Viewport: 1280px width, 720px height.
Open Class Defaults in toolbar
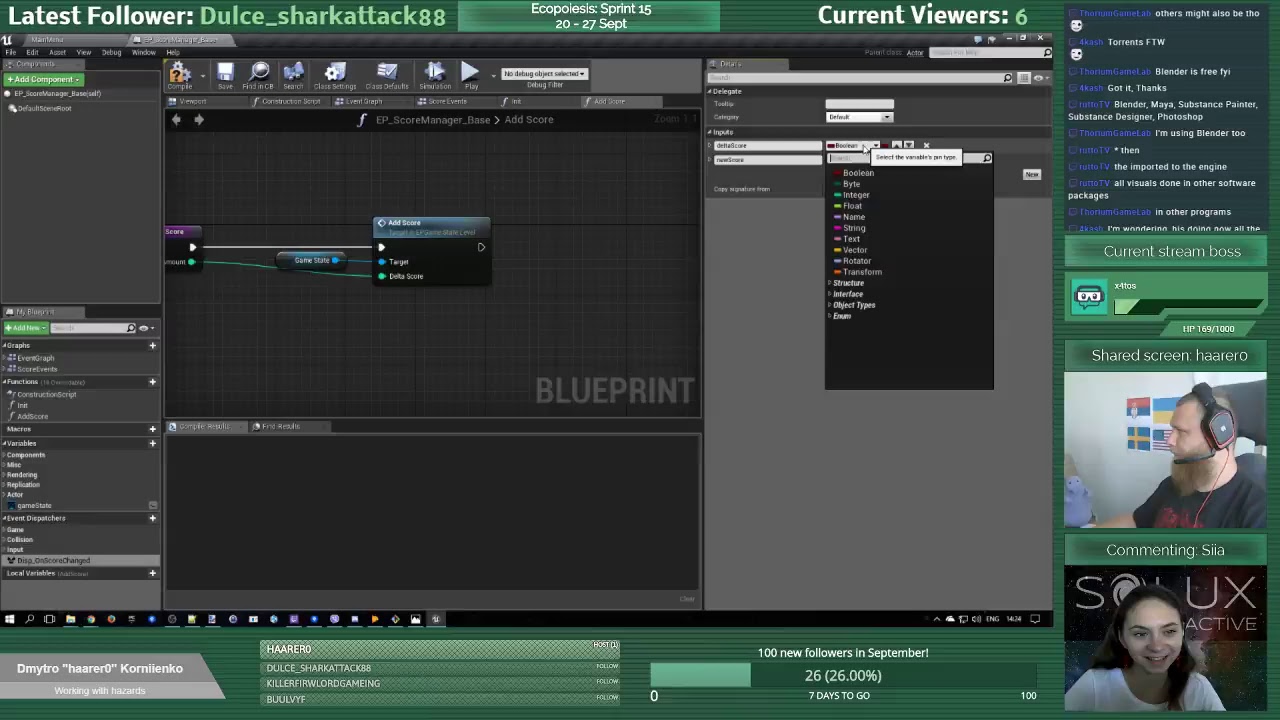tap(387, 74)
